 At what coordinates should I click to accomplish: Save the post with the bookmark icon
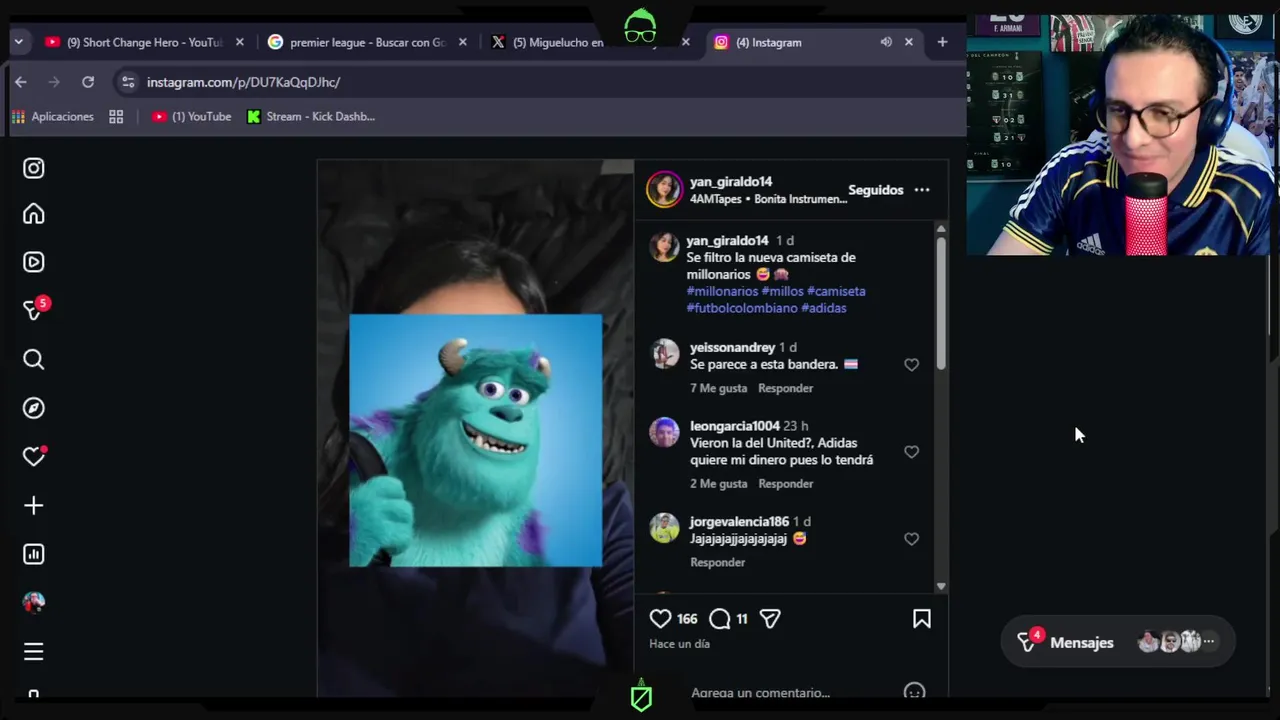coord(922,619)
